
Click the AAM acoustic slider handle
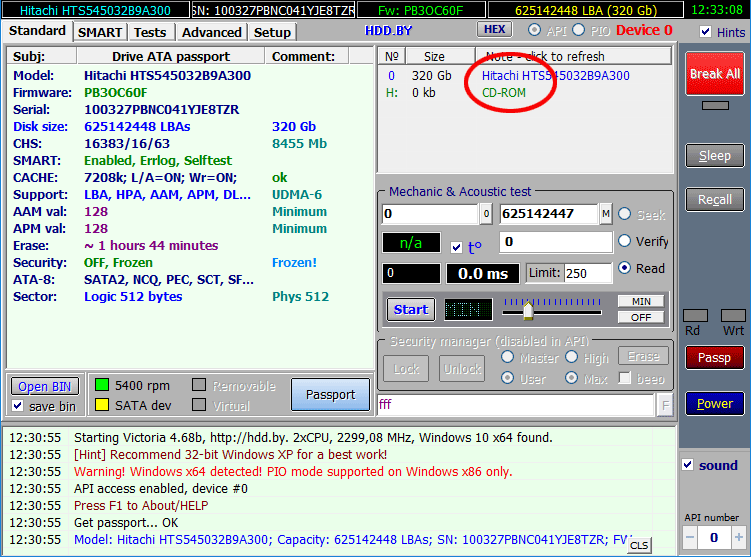(528, 310)
